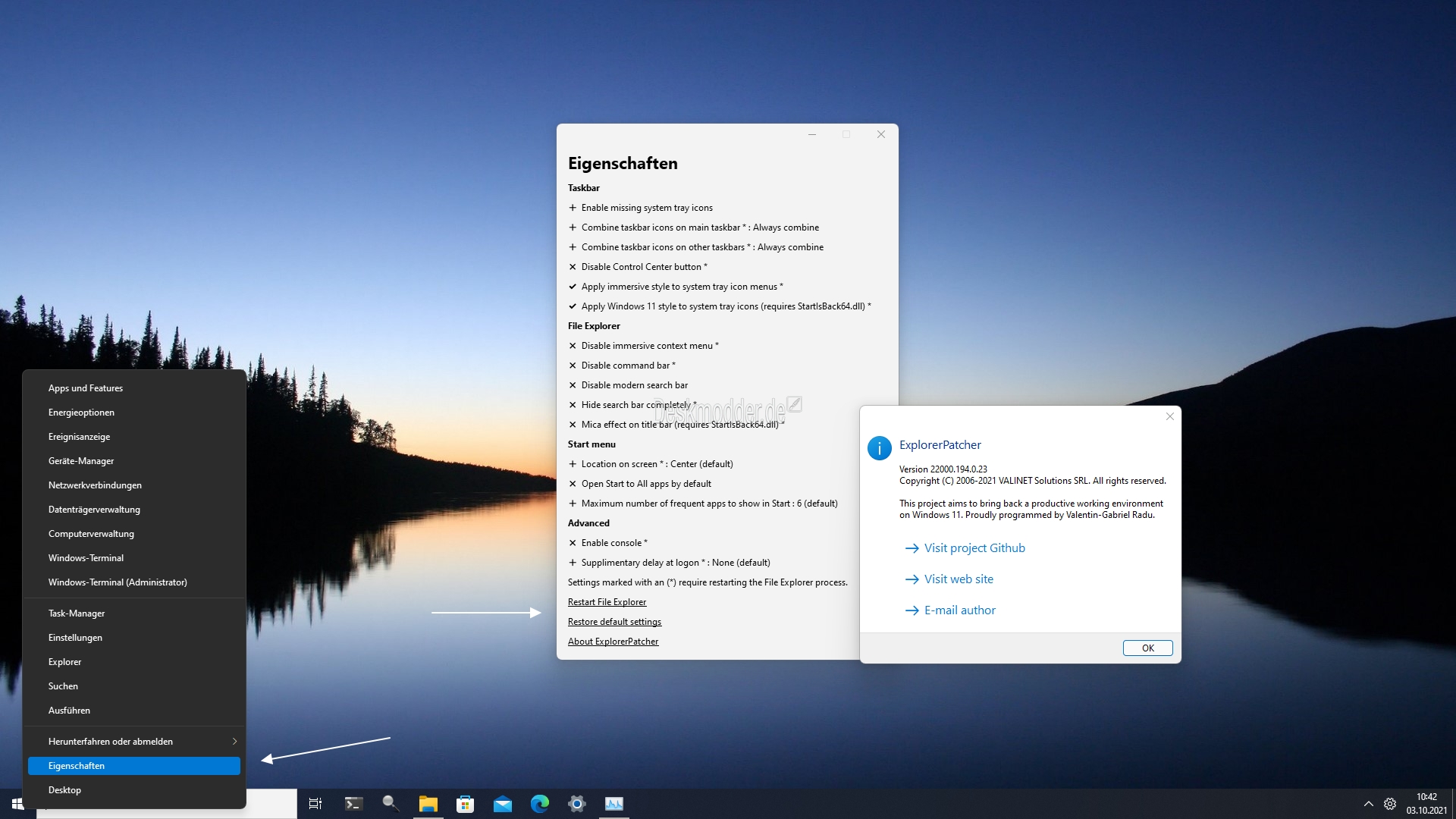Close the ExplorerPatcher about dialog
The height and width of the screenshot is (819, 1456).
pyautogui.click(x=1170, y=416)
